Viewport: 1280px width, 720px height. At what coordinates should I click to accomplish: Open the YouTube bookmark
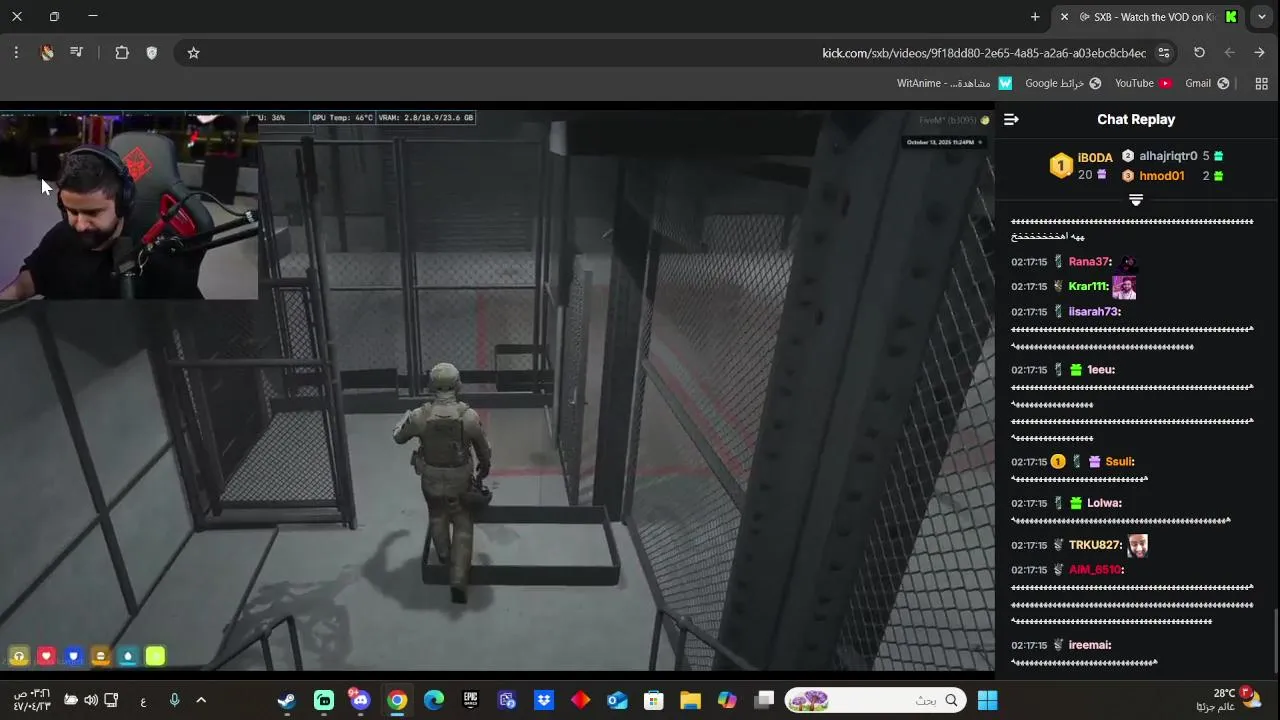[x=1143, y=83]
